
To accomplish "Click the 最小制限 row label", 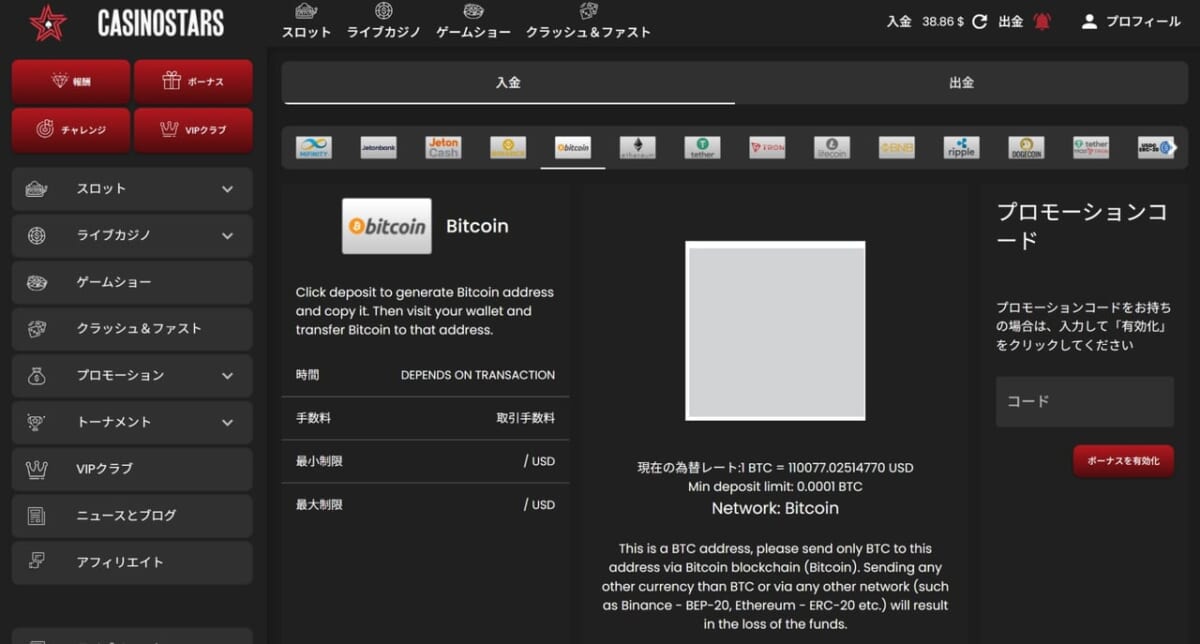I will click(319, 461).
